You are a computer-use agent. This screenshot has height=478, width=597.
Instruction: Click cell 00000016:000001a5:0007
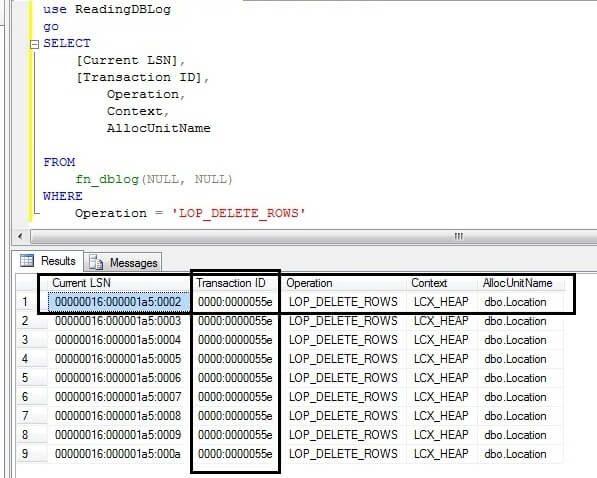(x=119, y=397)
